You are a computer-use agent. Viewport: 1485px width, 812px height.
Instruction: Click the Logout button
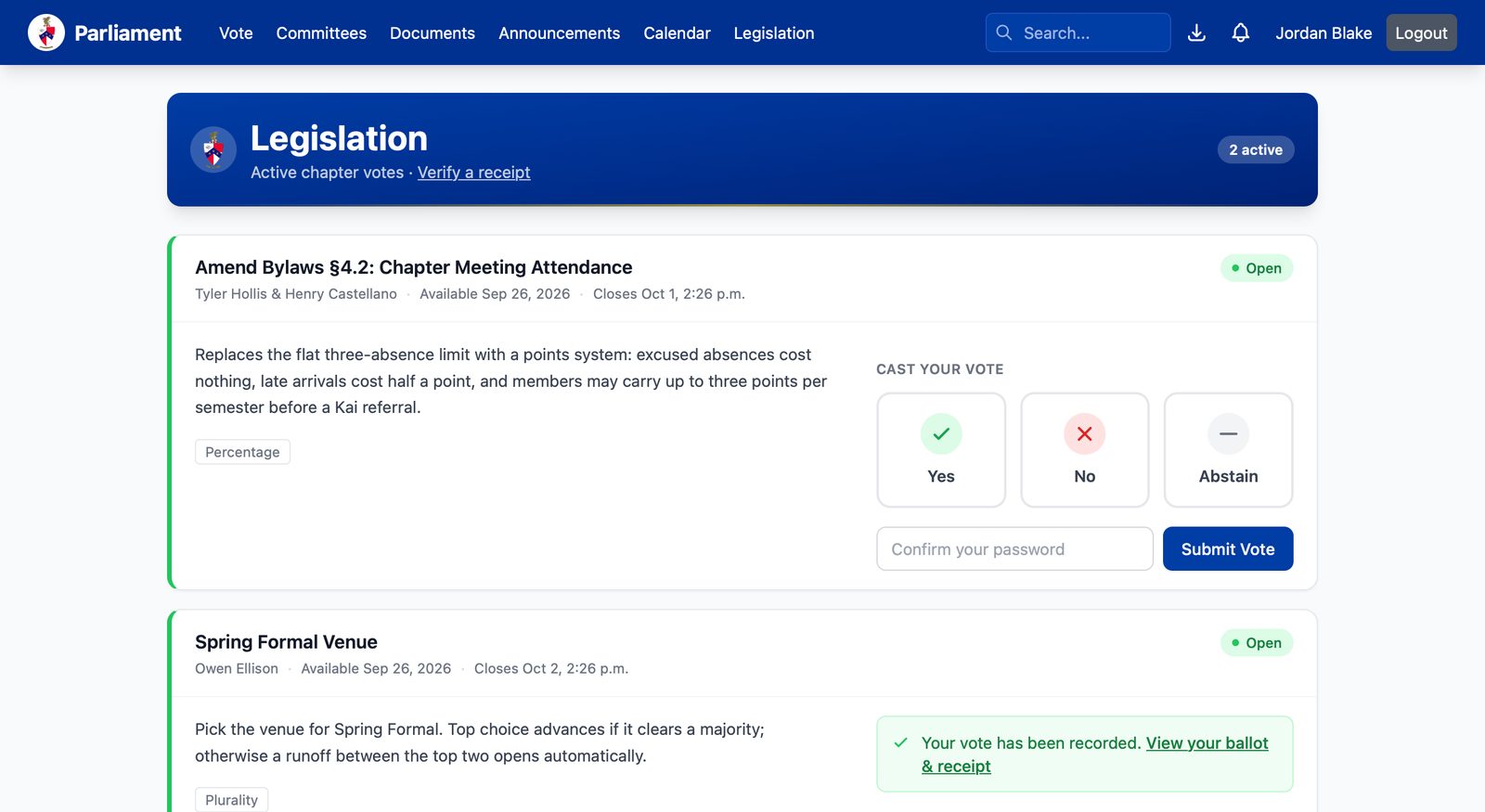[x=1421, y=32]
